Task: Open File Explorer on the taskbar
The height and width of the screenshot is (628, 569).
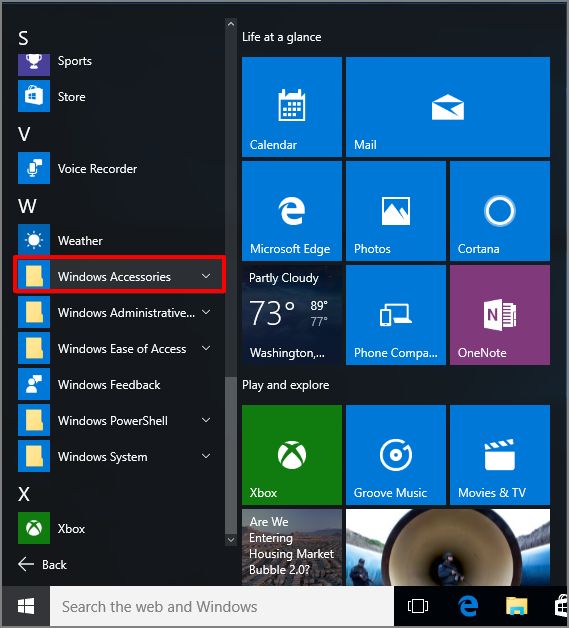Action: [517, 606]
